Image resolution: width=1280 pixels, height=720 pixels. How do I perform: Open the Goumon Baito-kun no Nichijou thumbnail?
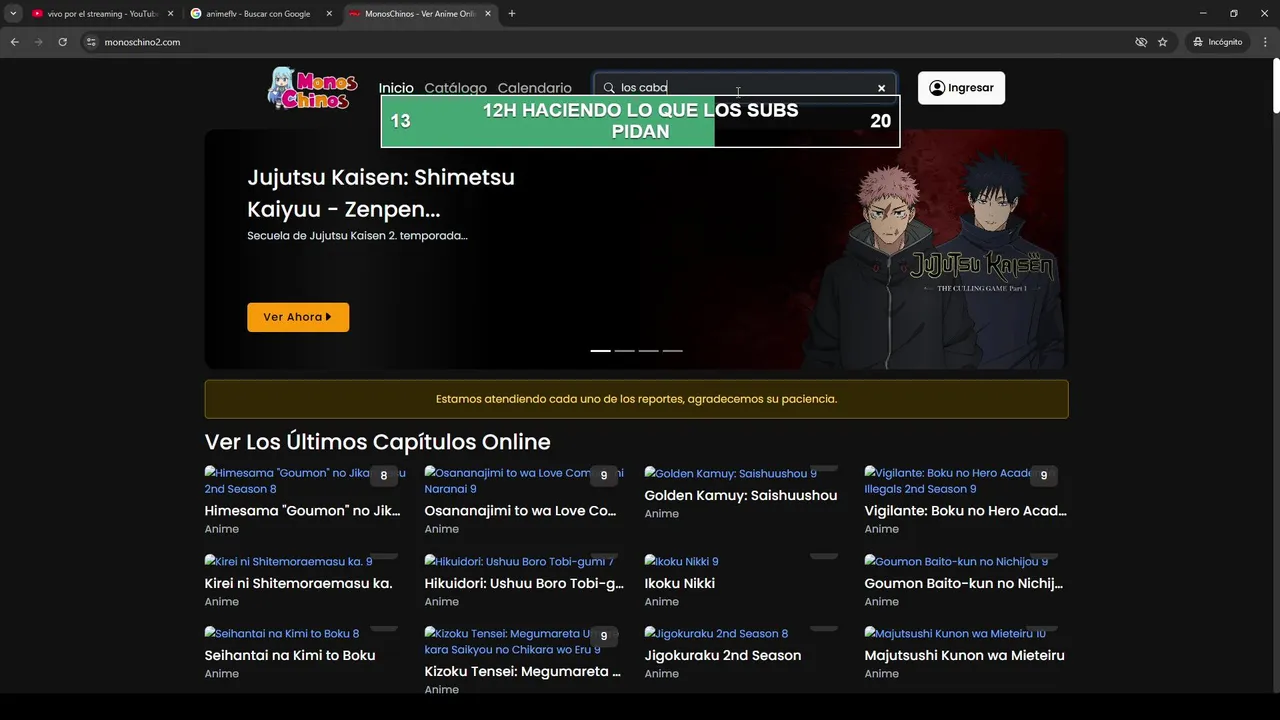click(956, 561)
